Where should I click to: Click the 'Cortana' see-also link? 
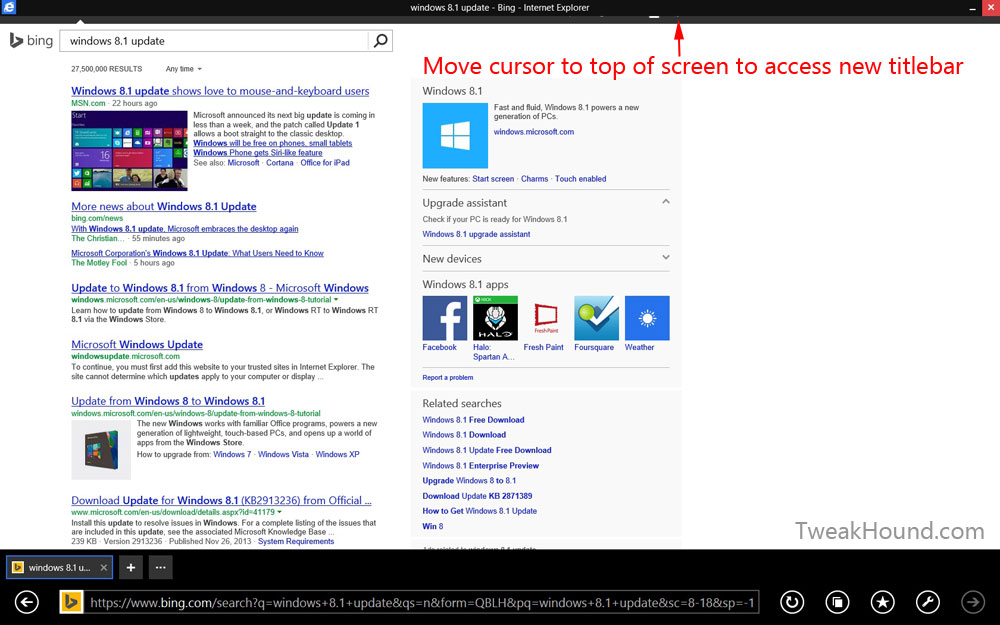[280, 163]
